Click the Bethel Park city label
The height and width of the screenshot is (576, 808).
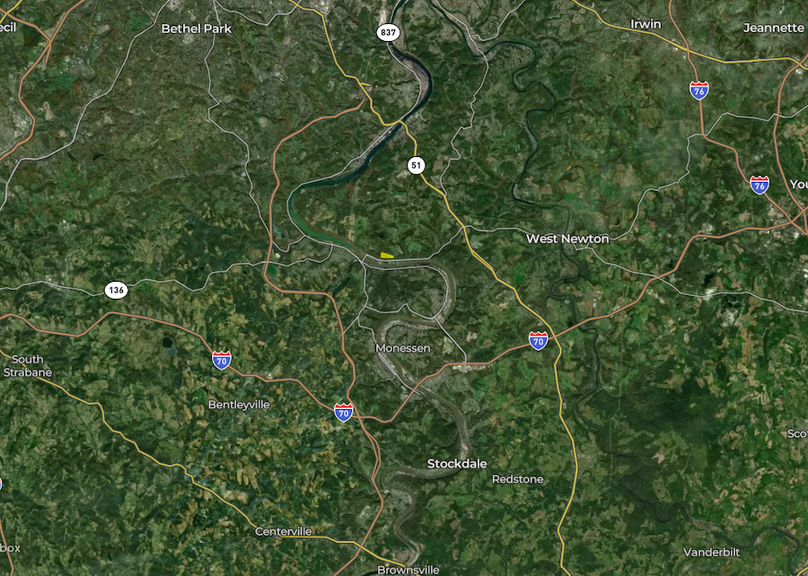click(196, 29)
